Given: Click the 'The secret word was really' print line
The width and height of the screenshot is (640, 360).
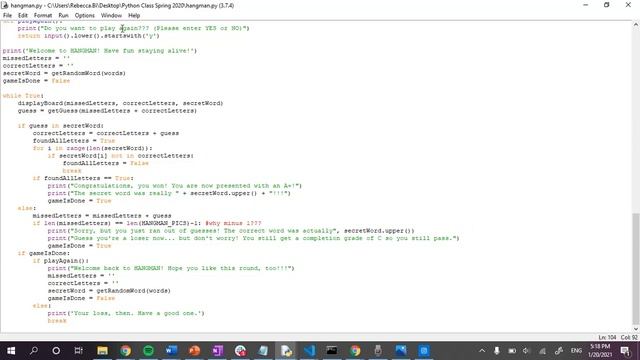Looking at the screenshot, I should [169, 193].
